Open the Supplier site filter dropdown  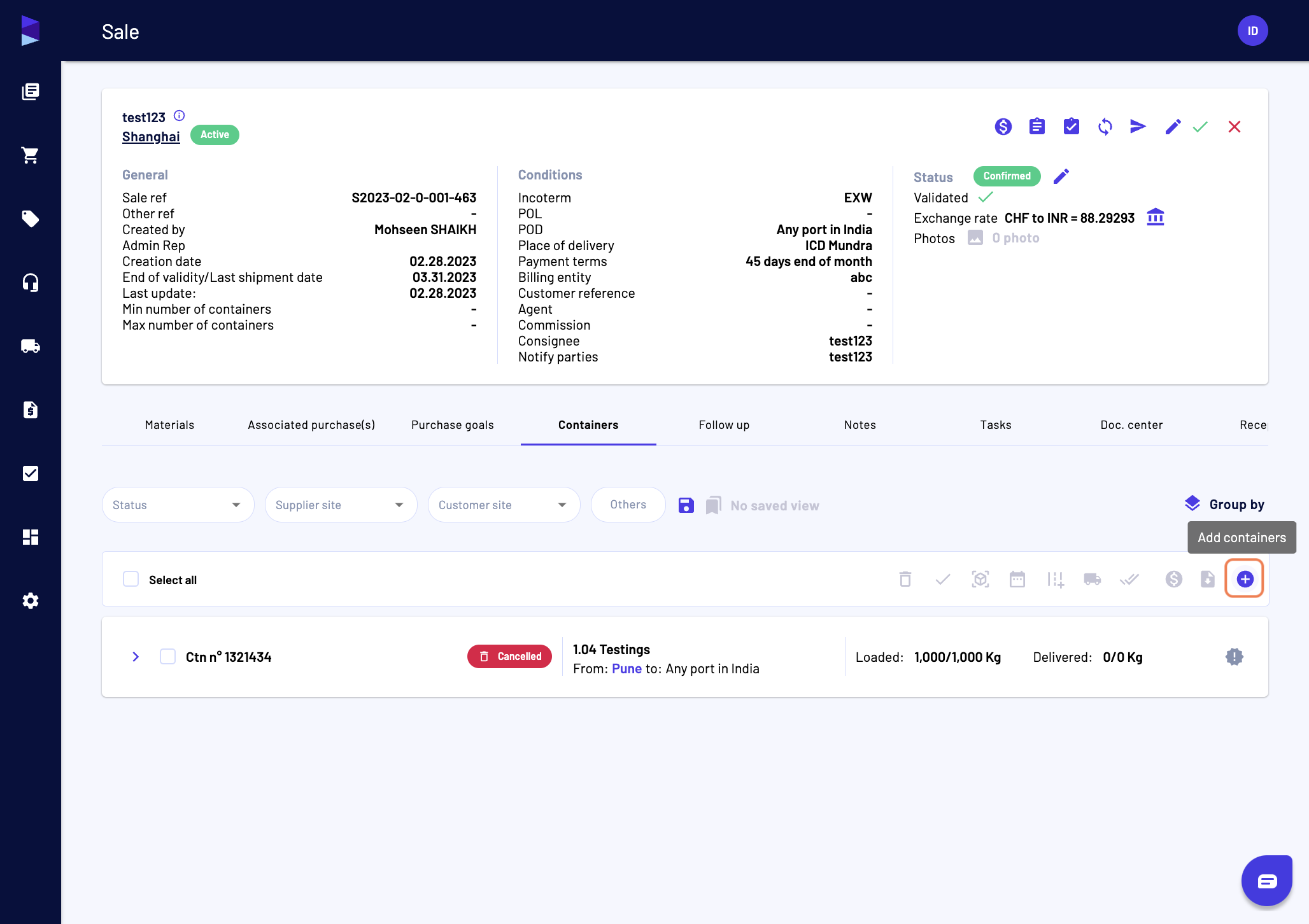341,505
